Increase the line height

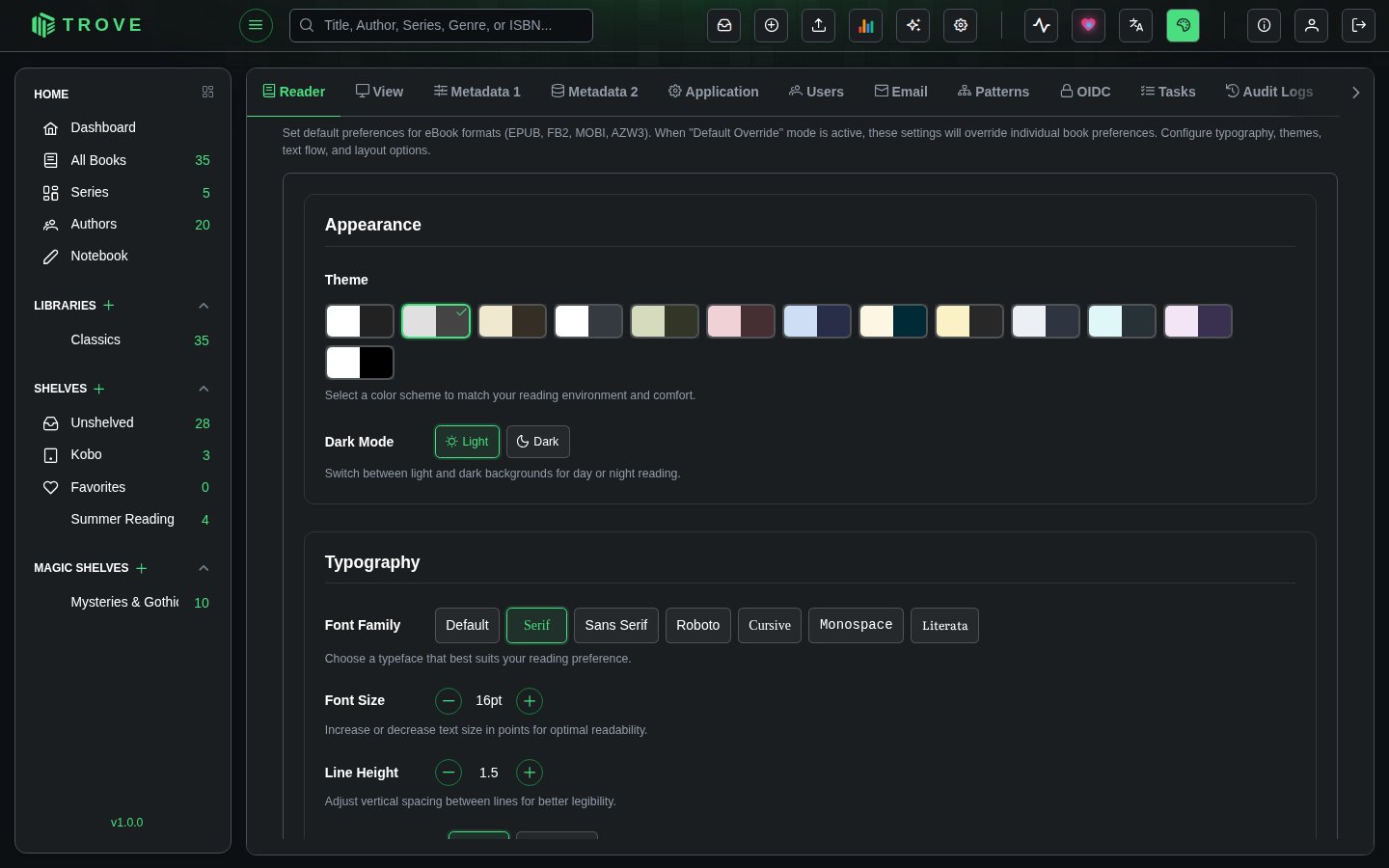click(x=530, y=773)
